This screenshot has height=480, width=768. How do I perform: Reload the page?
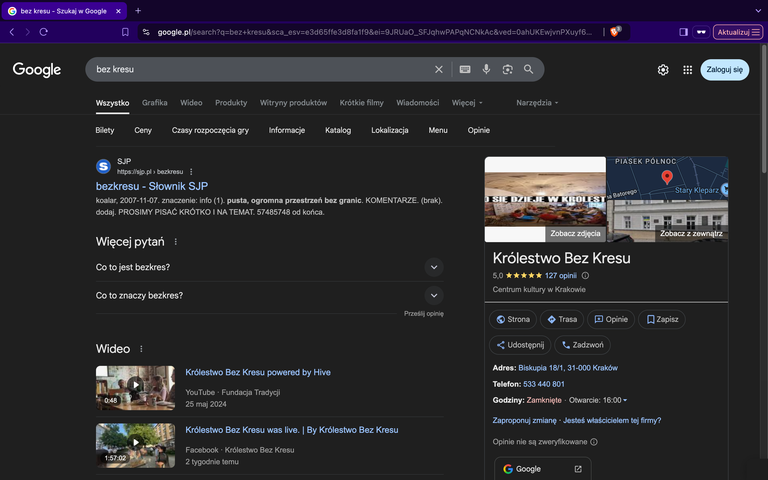coord(44,32)
